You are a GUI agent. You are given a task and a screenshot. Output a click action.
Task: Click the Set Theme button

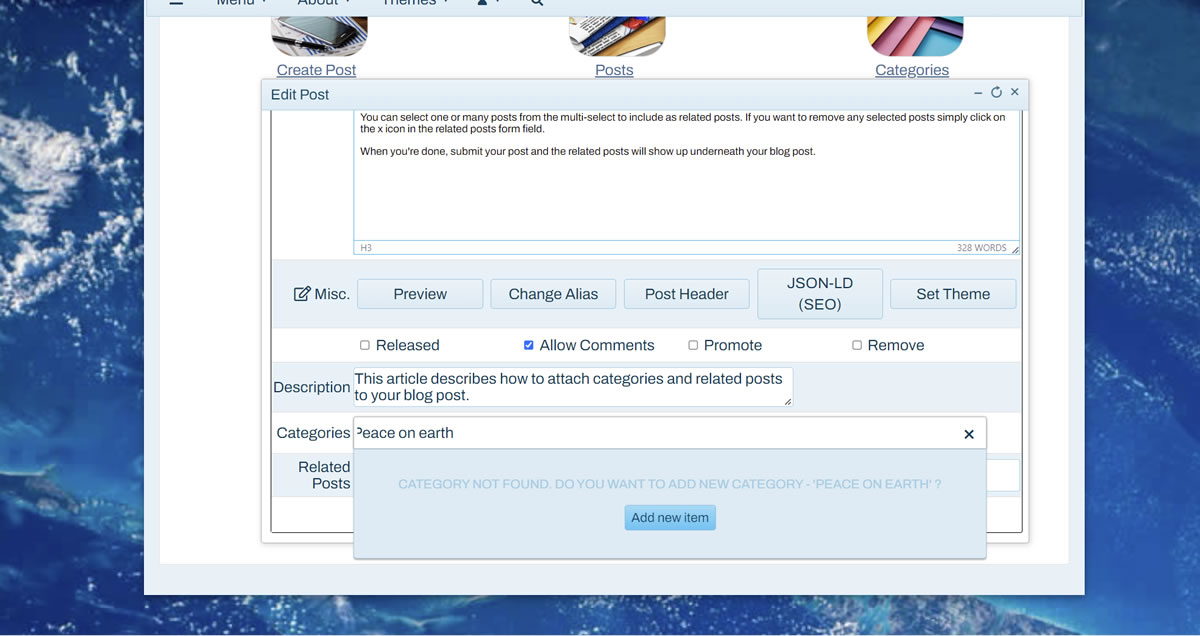(x=953, y=294)
